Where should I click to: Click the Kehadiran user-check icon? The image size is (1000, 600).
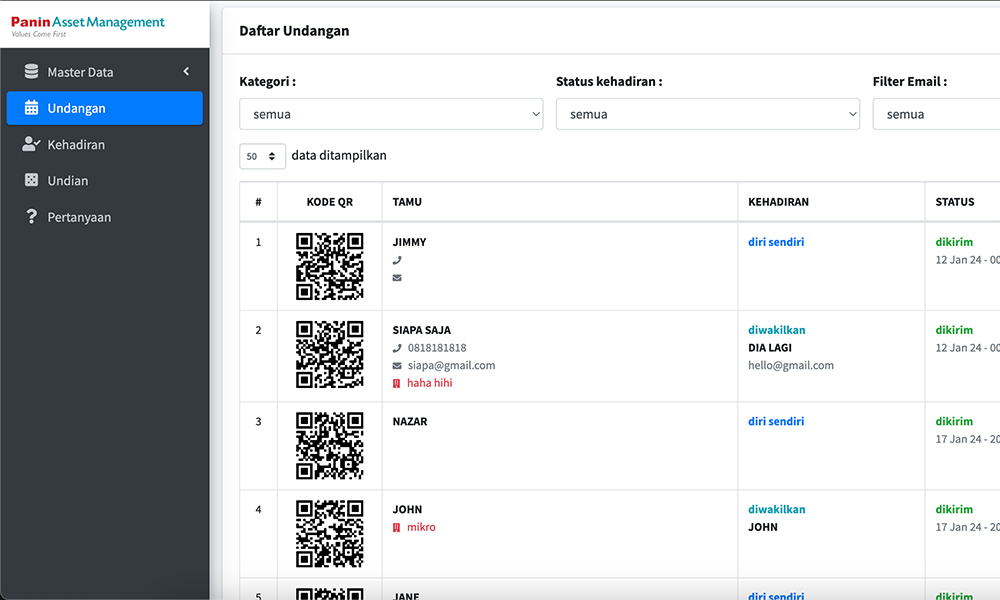click(31, 144)
